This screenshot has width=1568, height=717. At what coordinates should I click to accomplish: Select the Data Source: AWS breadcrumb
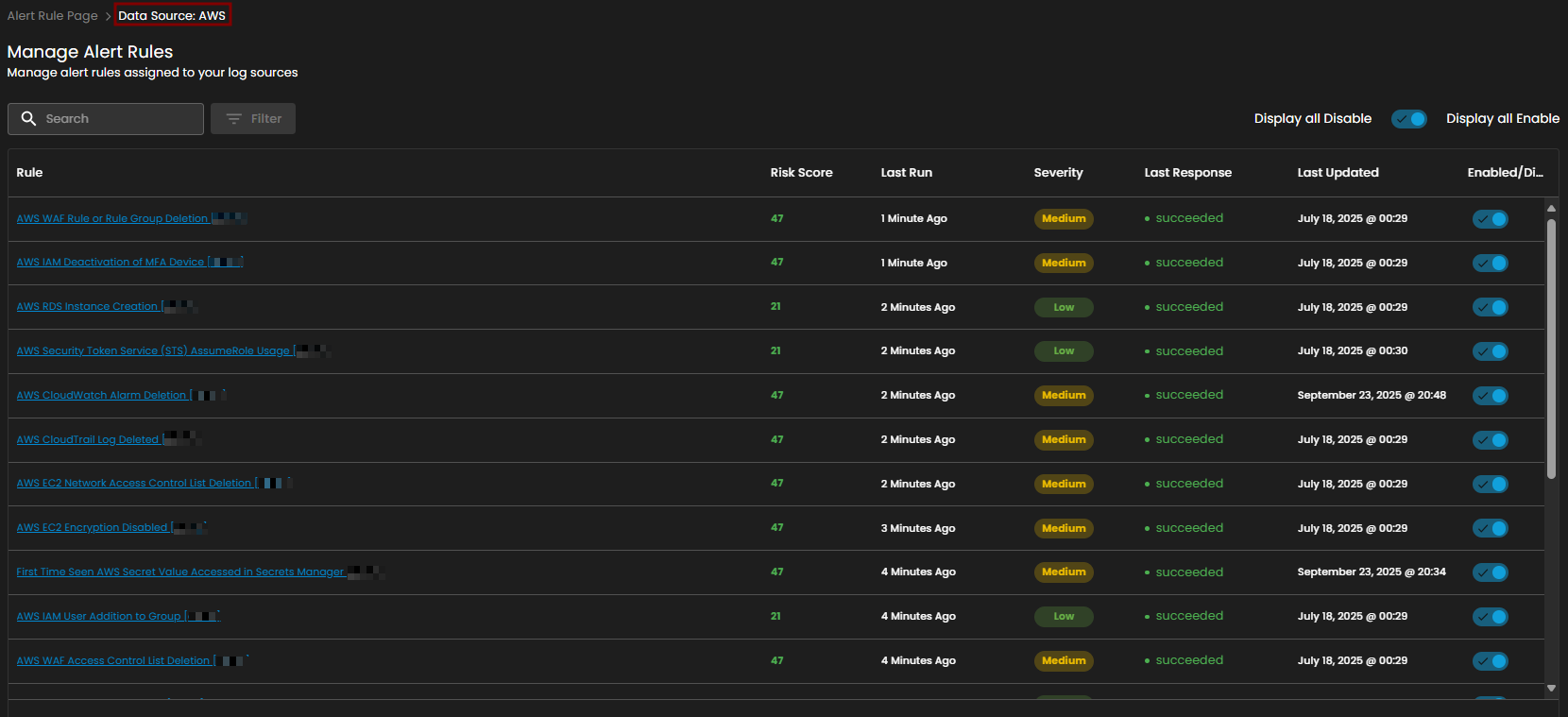coord(172,16)
